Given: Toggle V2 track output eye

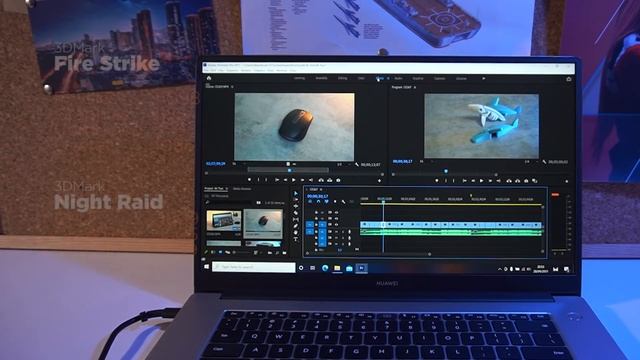Looking at the screenshot, I should click(x=336, y=218).
